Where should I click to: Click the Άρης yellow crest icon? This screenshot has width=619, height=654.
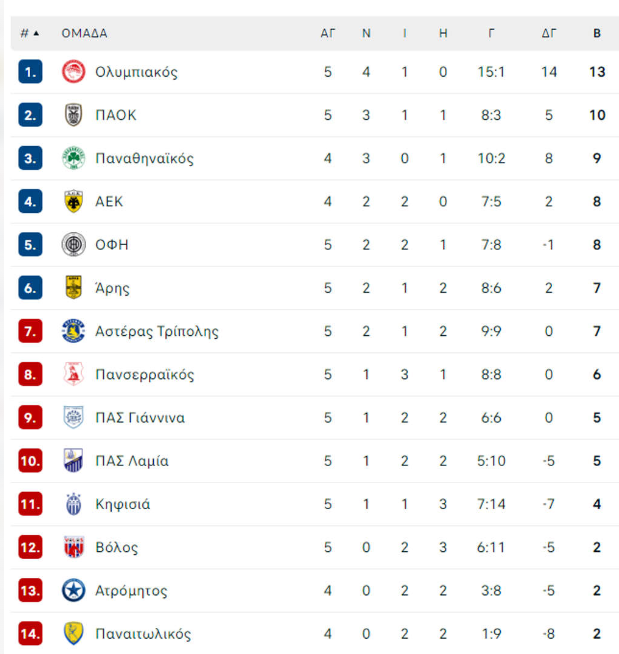[x=73, y=288]
